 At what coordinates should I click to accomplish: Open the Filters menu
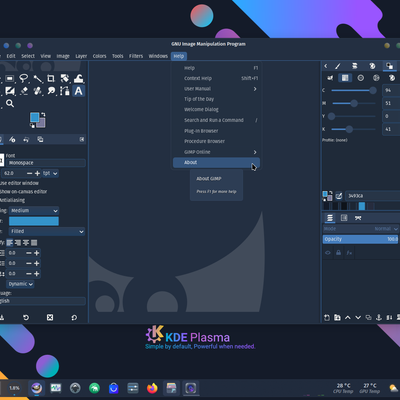pyautogui.click(x=136, y=56)
